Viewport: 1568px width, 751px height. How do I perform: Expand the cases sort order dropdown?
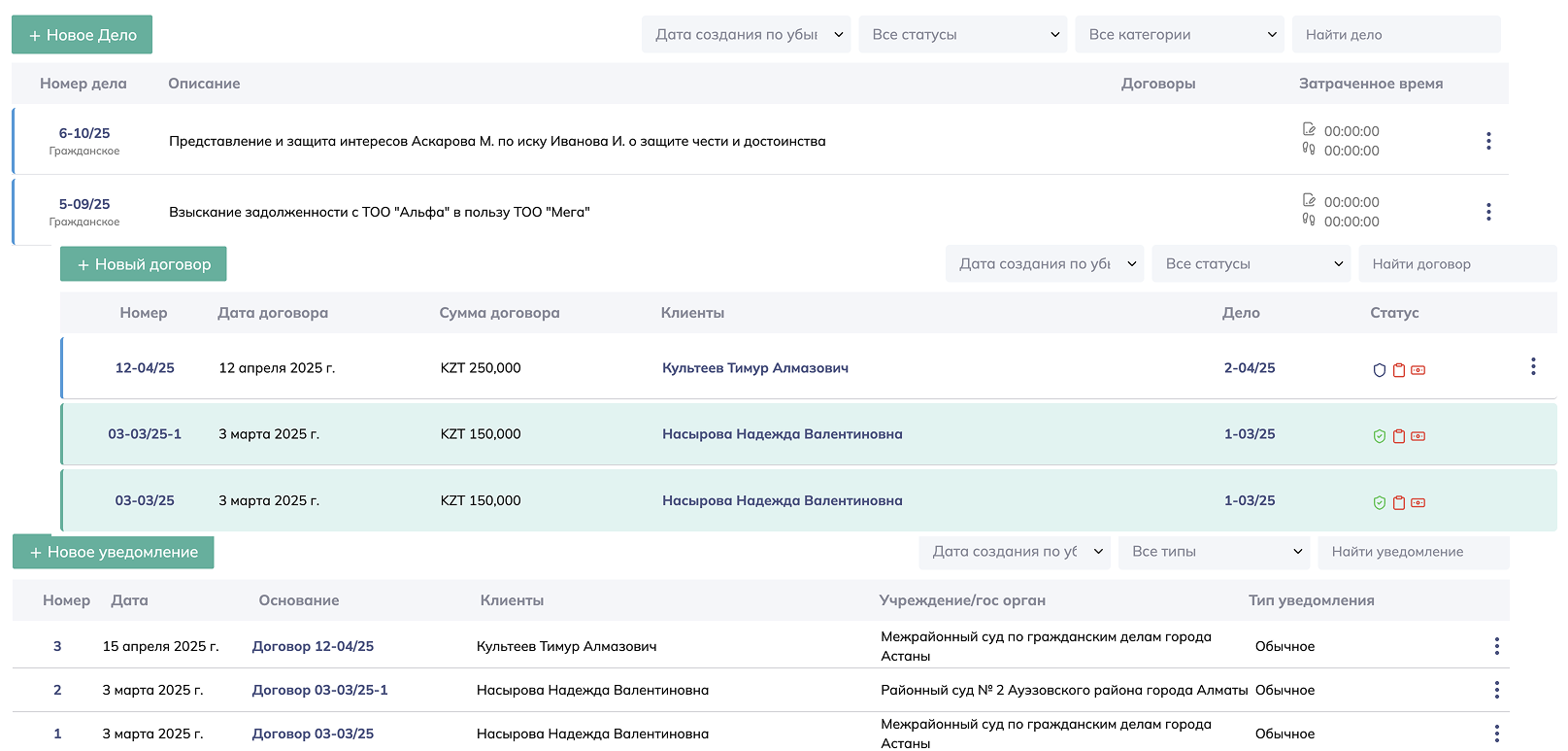point(746,35)
